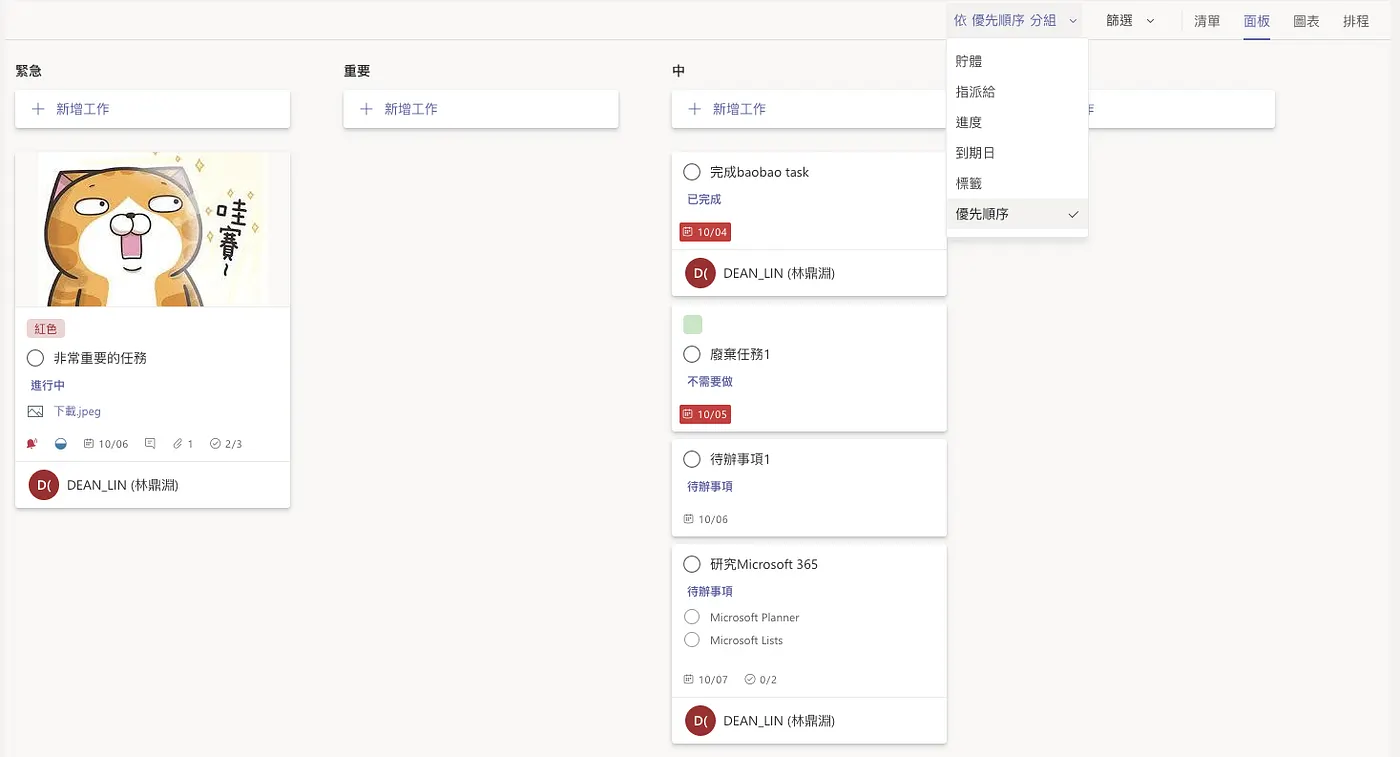Open the cat image thumbnail on card
This screenshot has height=757, width=1400.
click(152, 229)
